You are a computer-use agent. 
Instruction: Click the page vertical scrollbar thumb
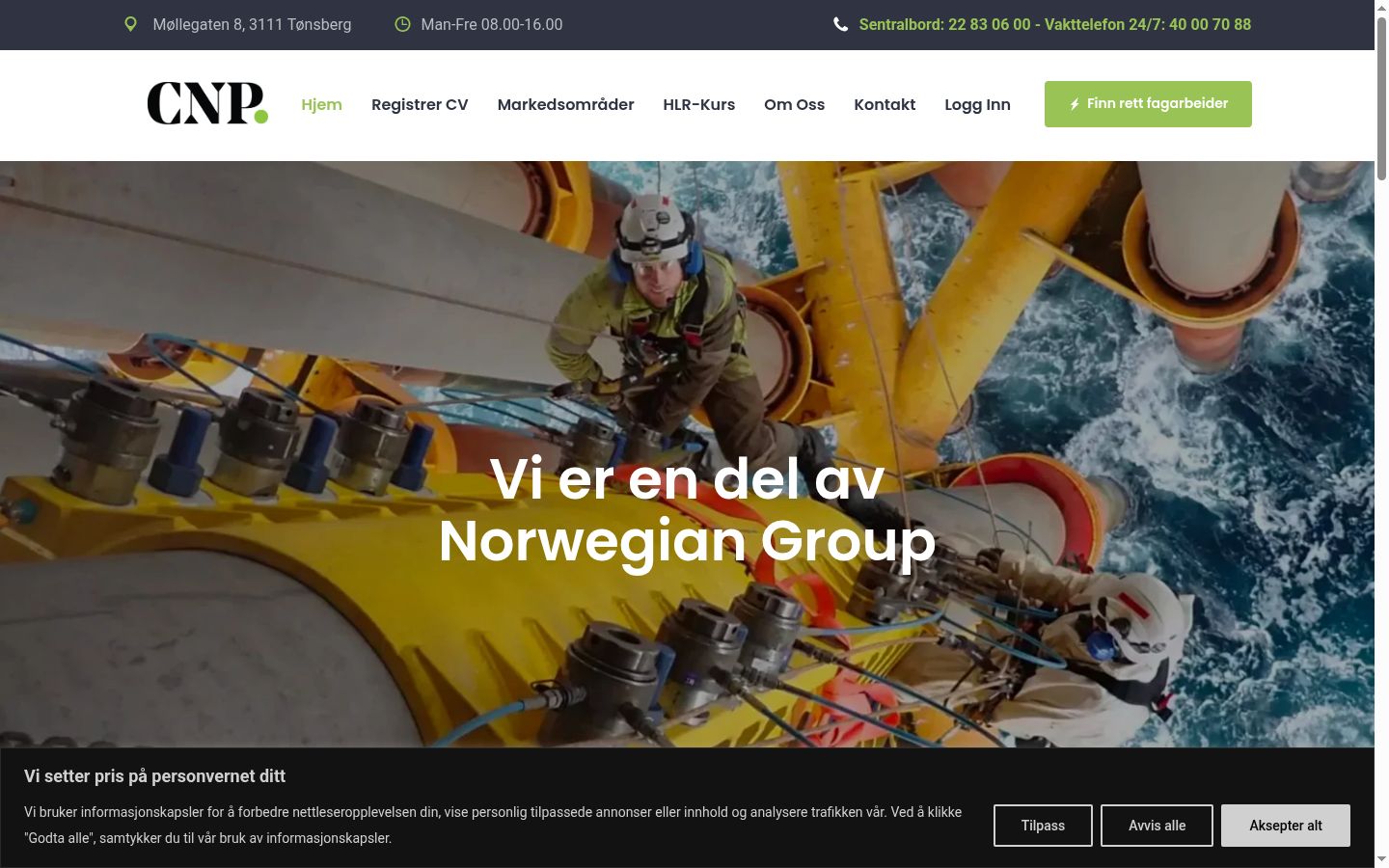pos(1381,96)
